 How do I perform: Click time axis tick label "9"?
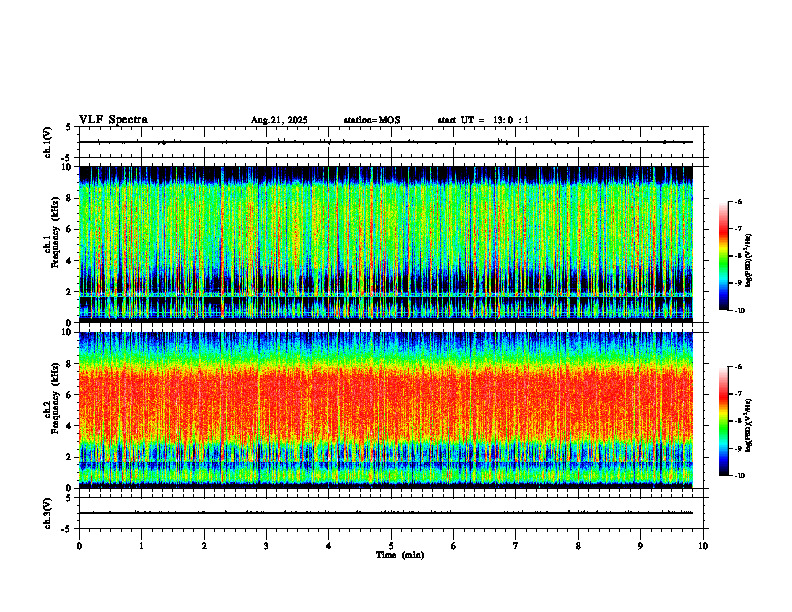coord(640,546)
